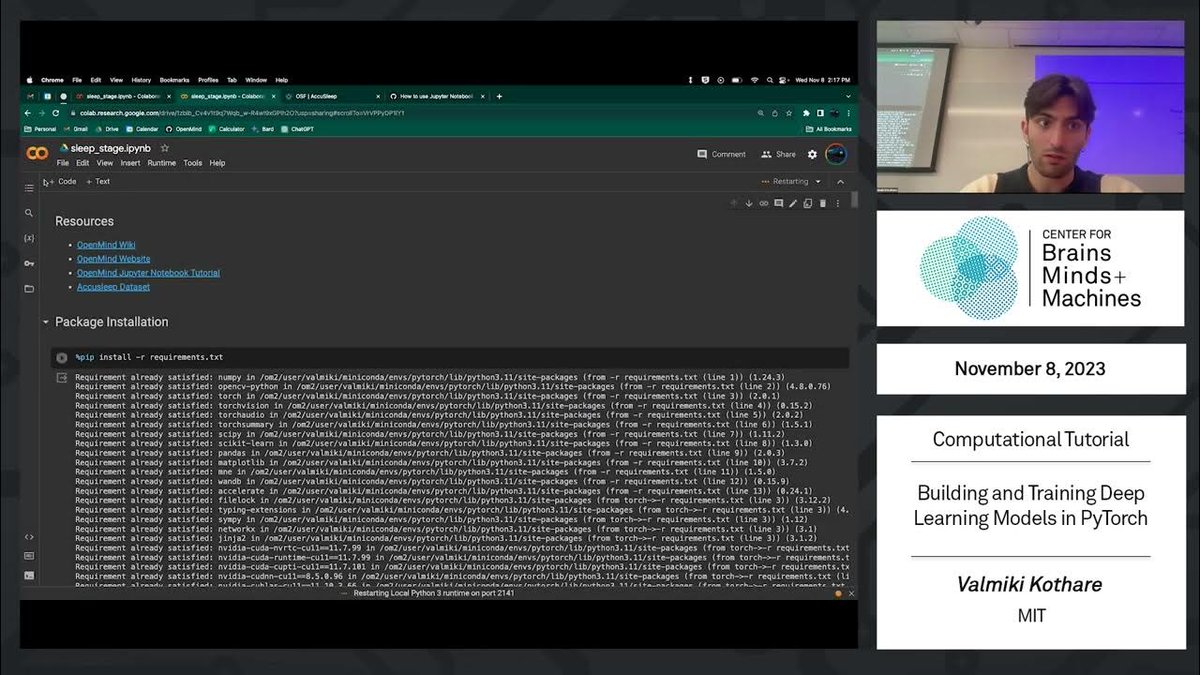The image size is (1200, 675).
Task: Mirror cell in tab icon
Action: (807, 203)
